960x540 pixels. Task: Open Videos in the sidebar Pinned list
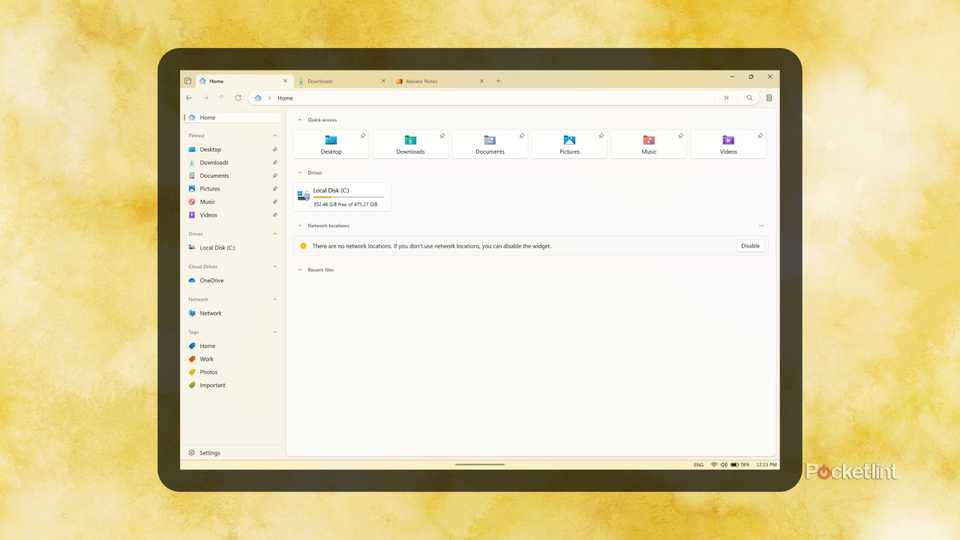pos(233,215)
